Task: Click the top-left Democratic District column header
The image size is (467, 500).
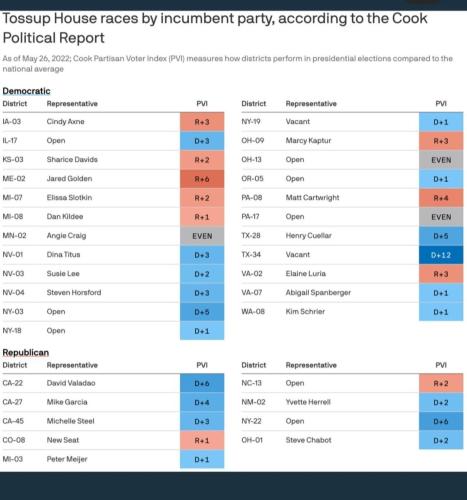Action: [x=15, y=104]
